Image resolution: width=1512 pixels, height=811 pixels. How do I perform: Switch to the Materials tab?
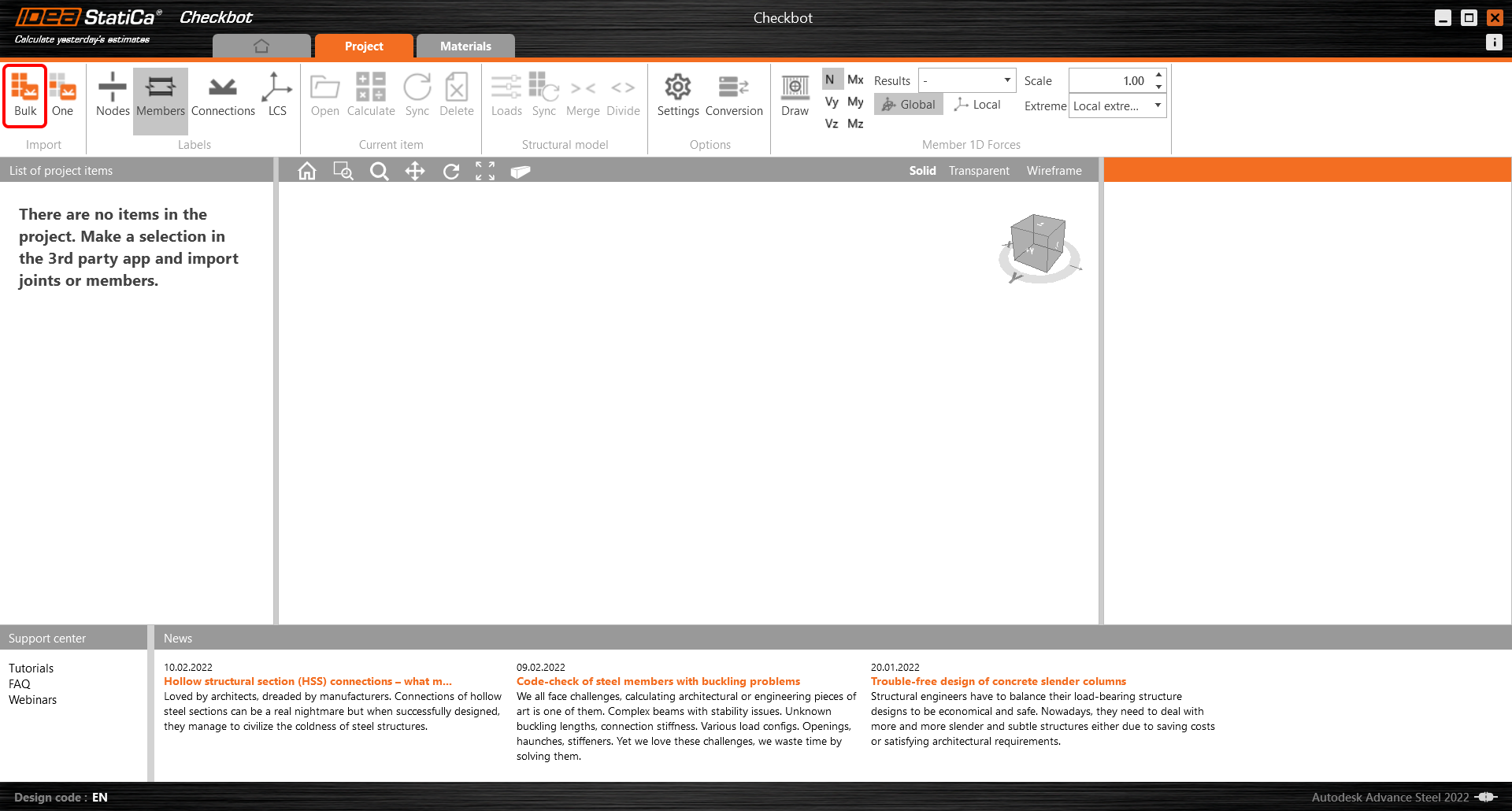tap(465, 46)
